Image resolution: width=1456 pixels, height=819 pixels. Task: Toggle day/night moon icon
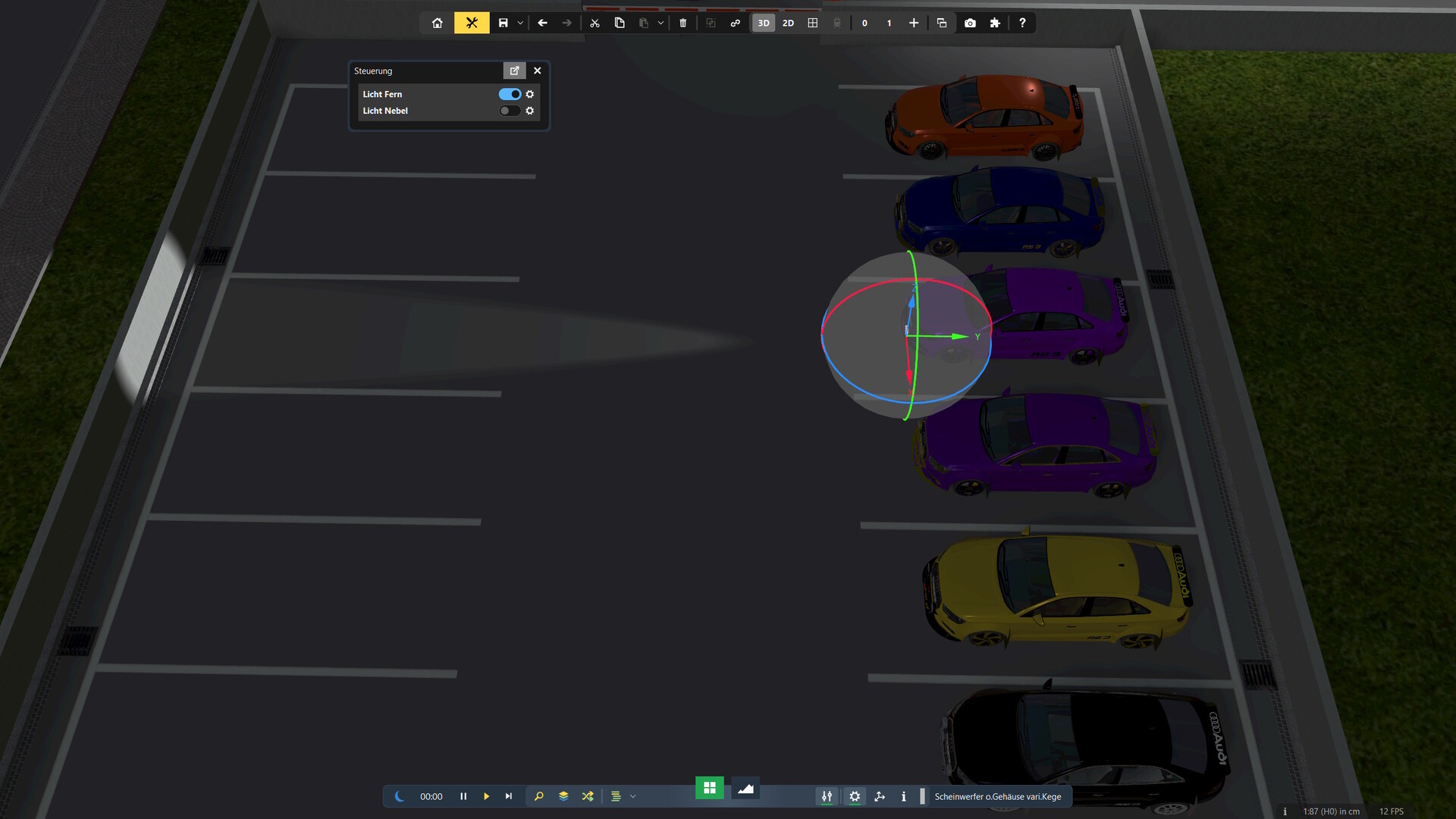(x=400, y=796)
